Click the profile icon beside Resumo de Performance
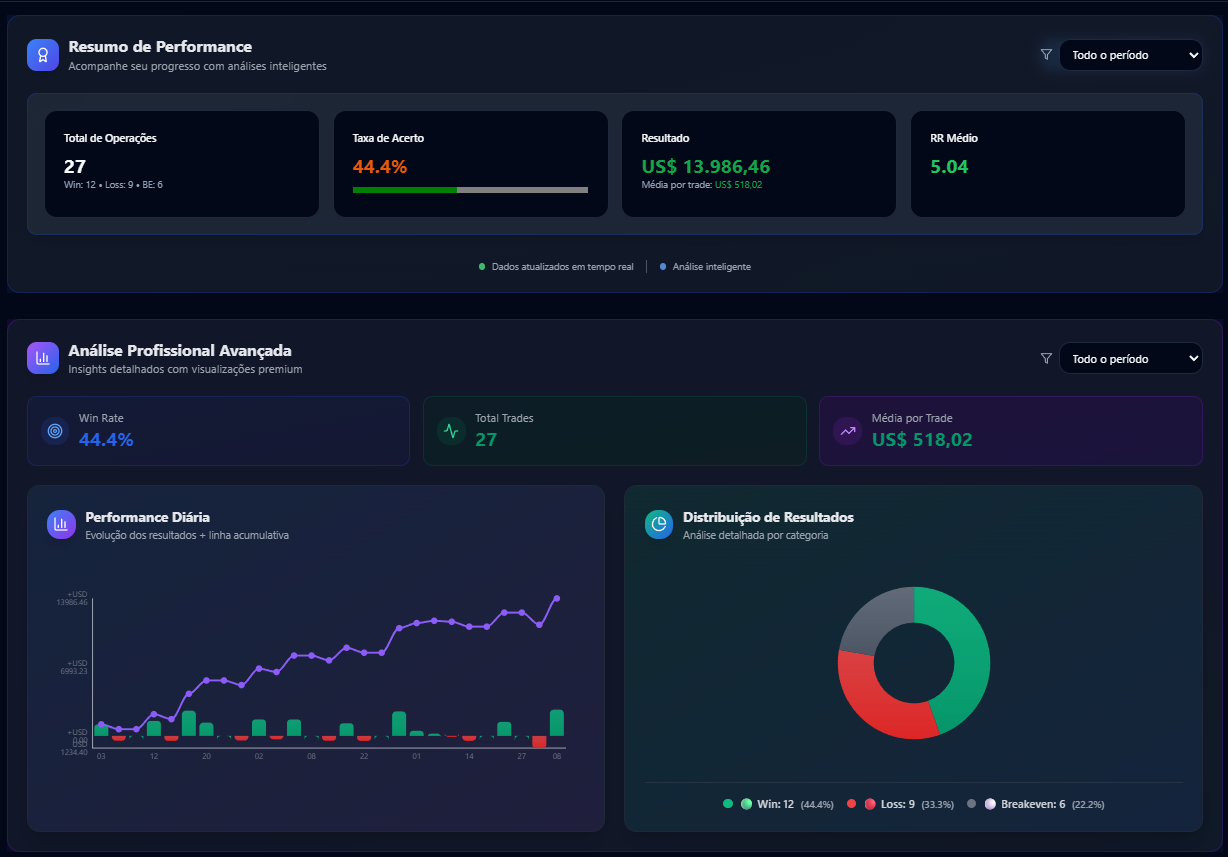 (x=42, y=54)
